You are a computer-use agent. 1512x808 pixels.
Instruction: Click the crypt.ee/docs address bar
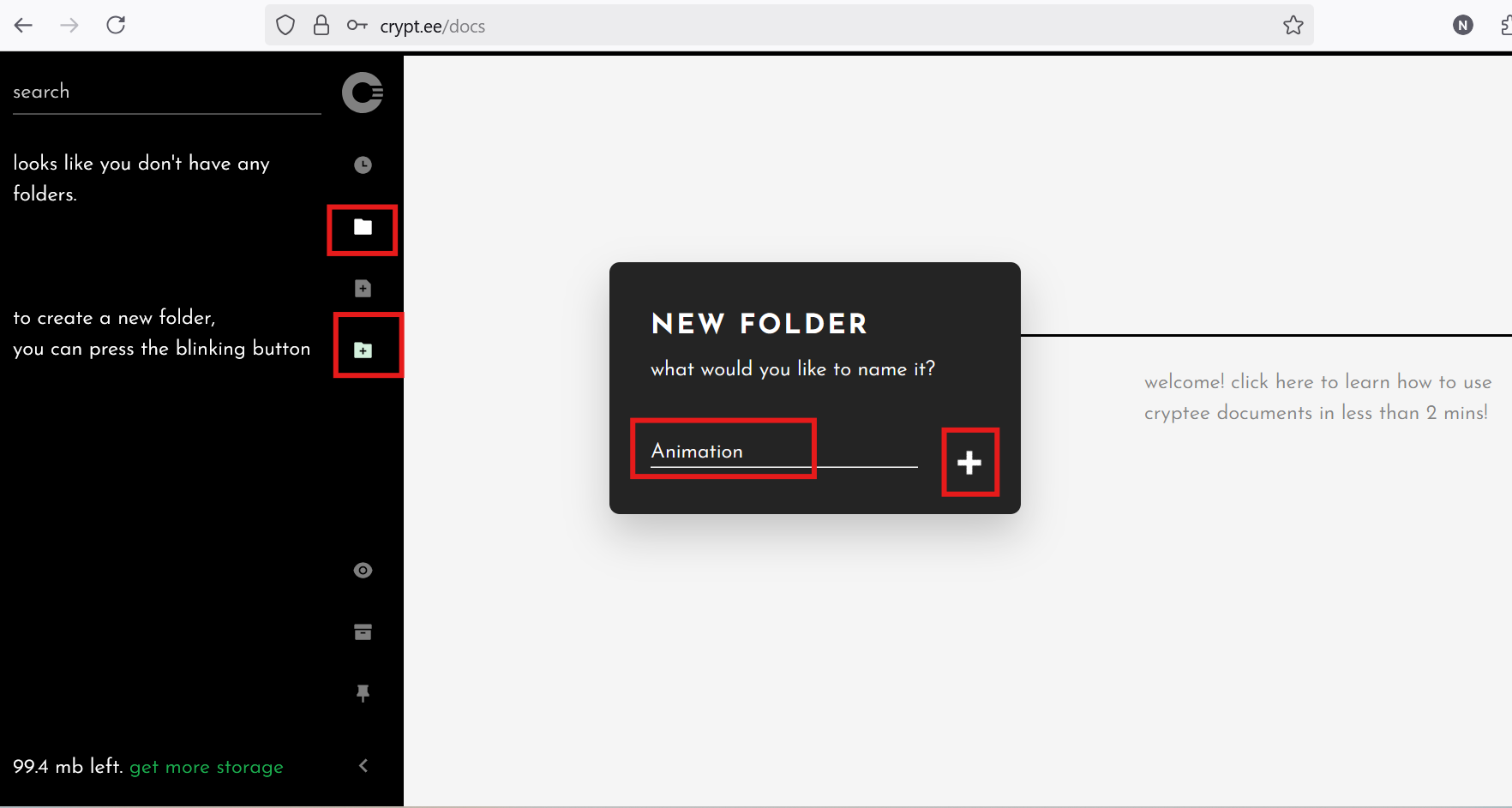point(789,26)
